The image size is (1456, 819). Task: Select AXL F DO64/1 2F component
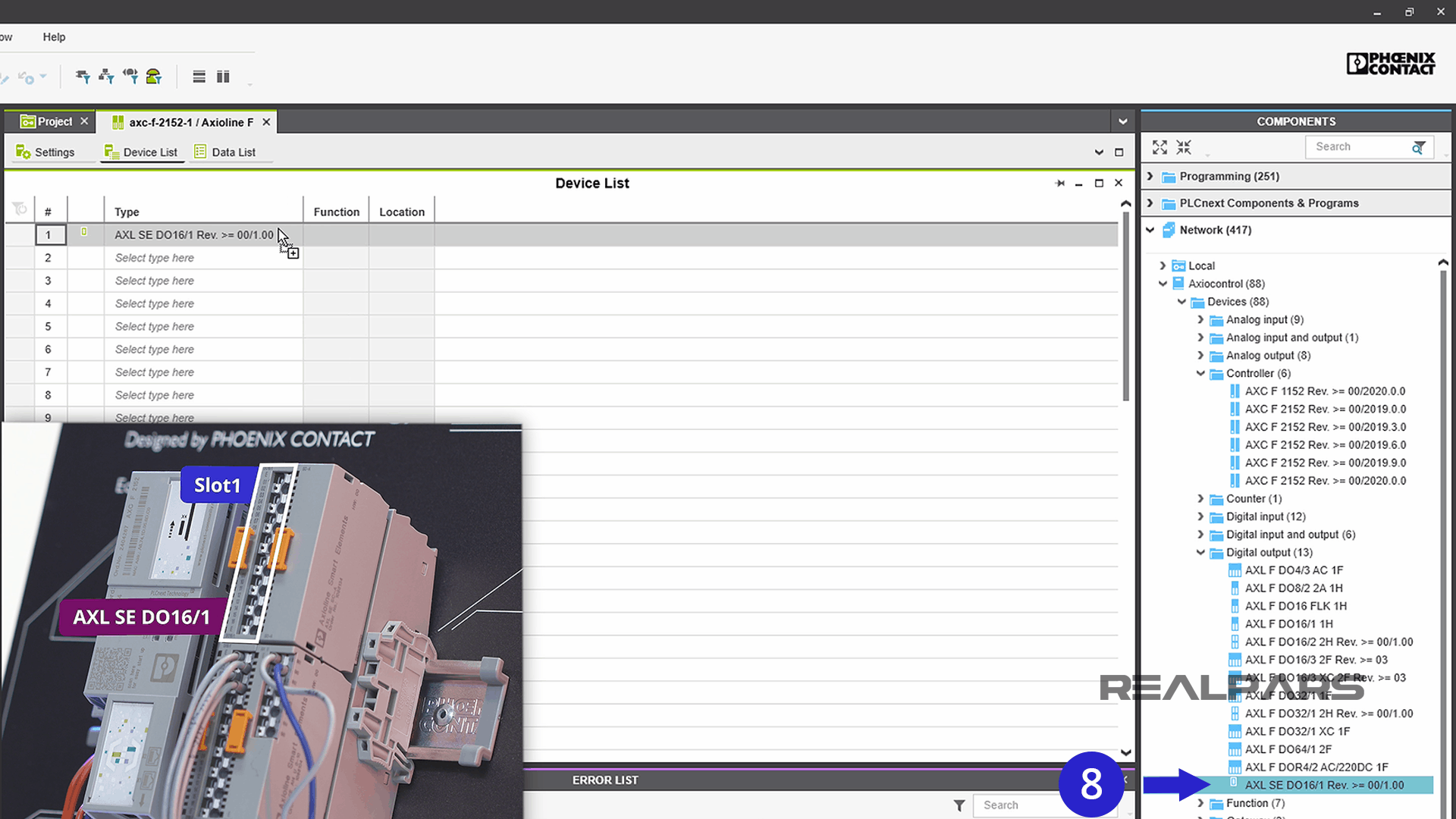coord(1288,749)
